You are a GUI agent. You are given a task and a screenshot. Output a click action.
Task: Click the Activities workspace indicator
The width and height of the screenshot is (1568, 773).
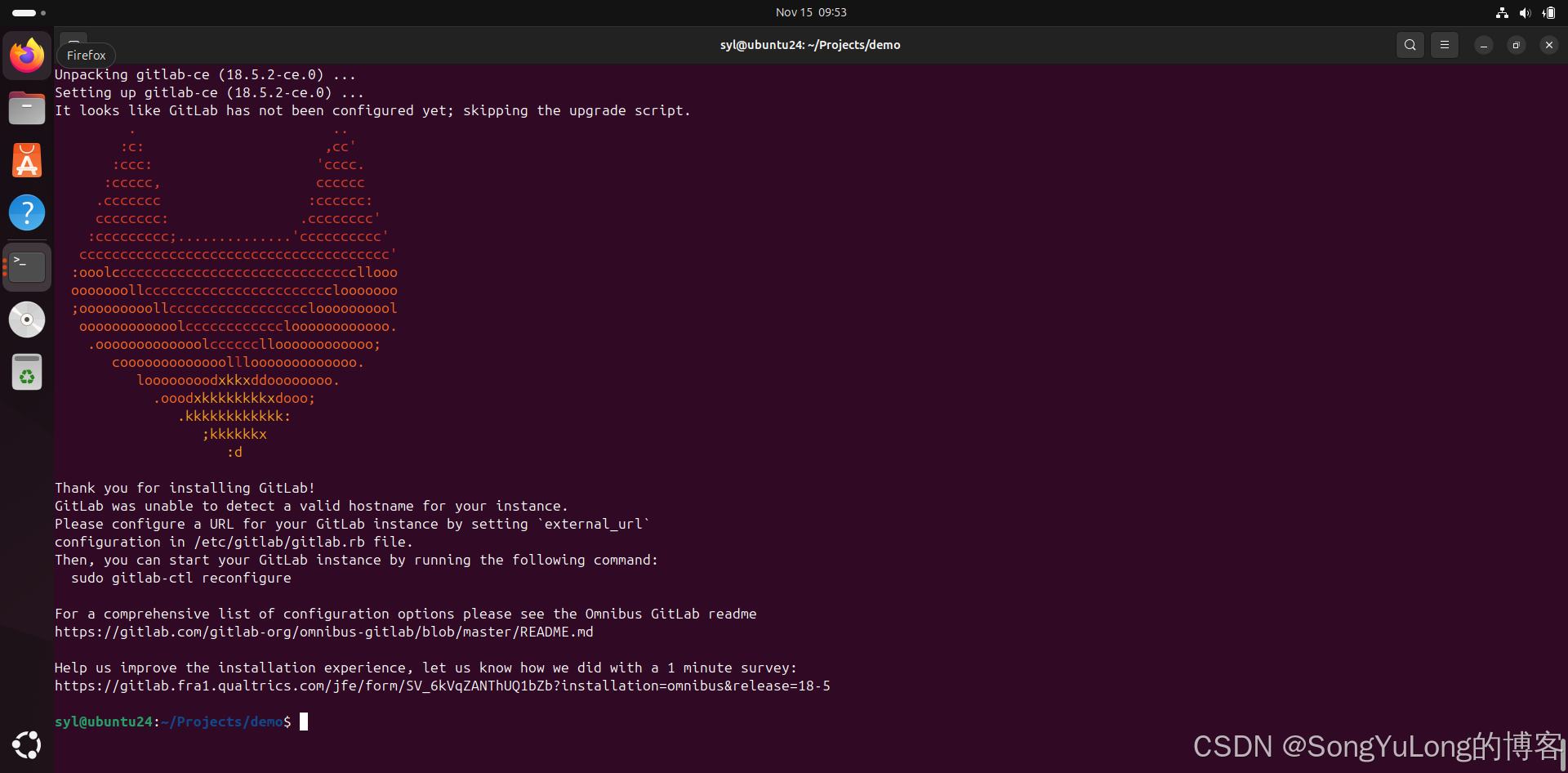click(x=29, y=12)
